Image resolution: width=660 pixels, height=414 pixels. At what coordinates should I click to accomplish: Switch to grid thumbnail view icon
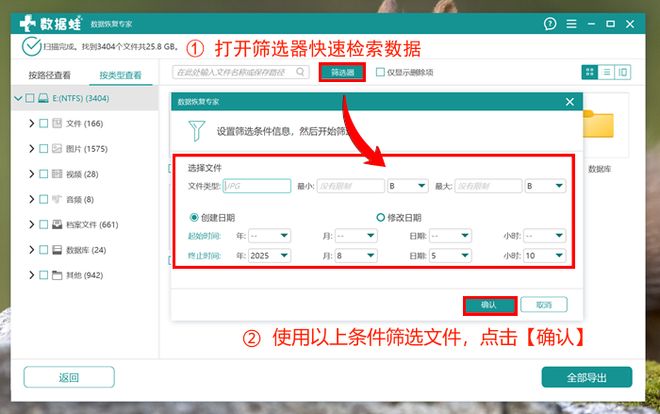coord(590,72)
